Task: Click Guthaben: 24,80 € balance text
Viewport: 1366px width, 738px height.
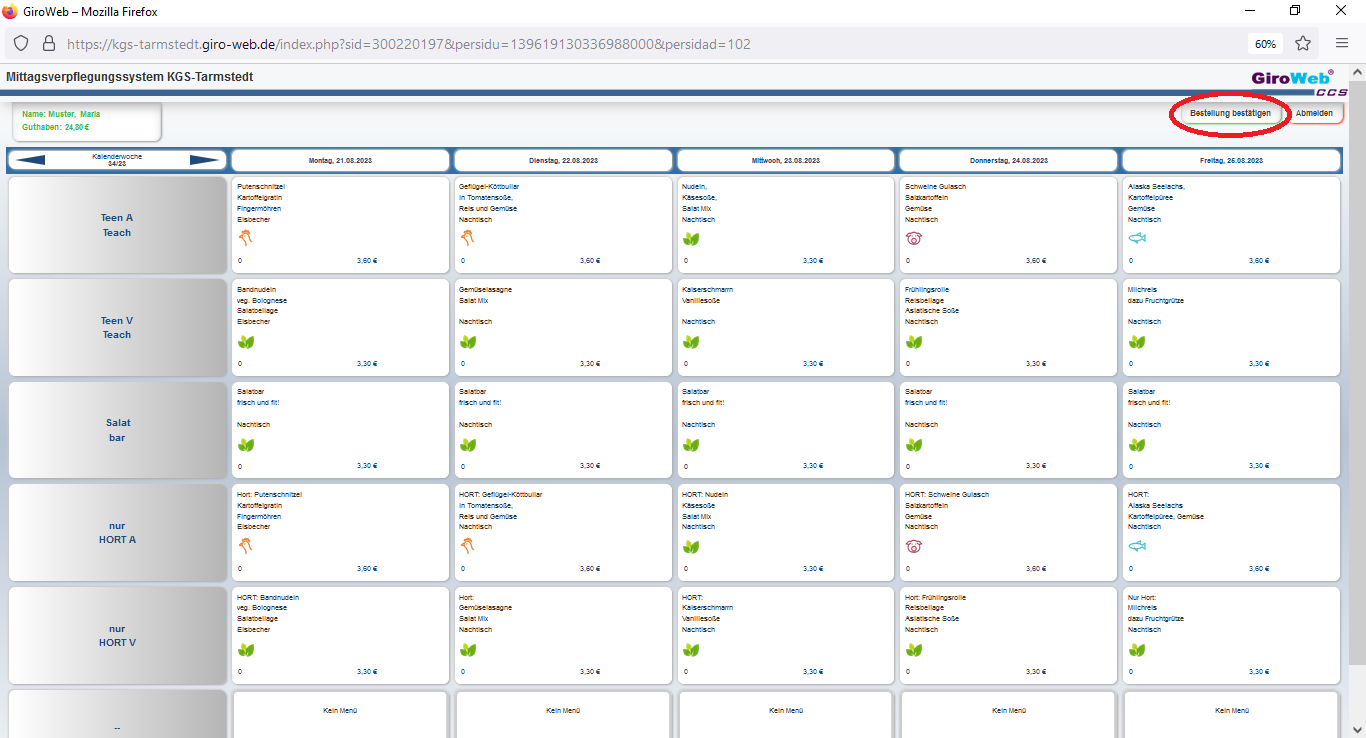Action: [55, 127]
